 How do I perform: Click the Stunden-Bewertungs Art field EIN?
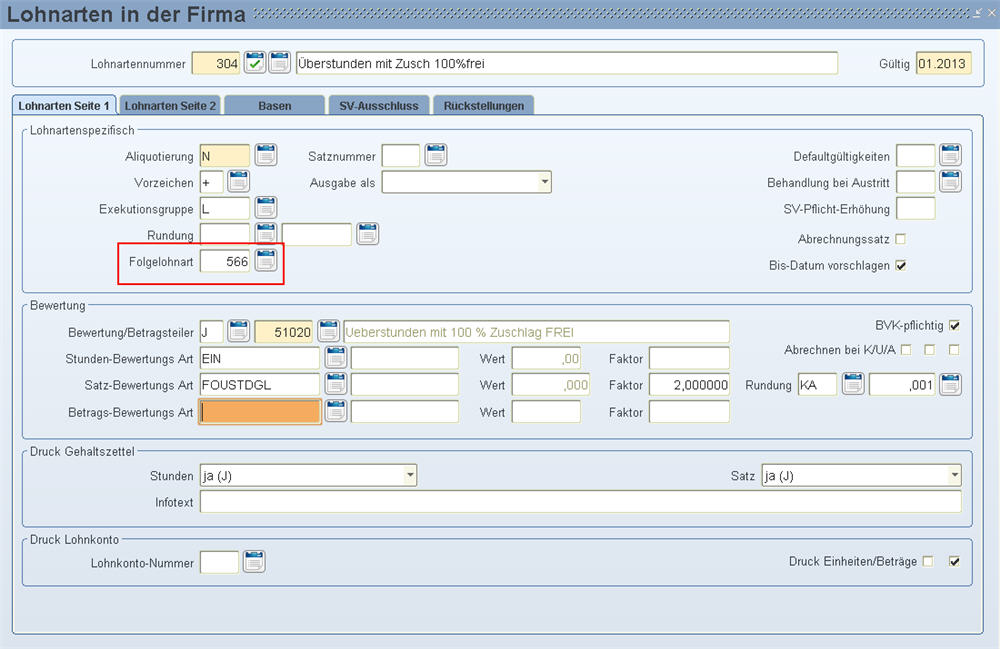(x=260, y=358)
